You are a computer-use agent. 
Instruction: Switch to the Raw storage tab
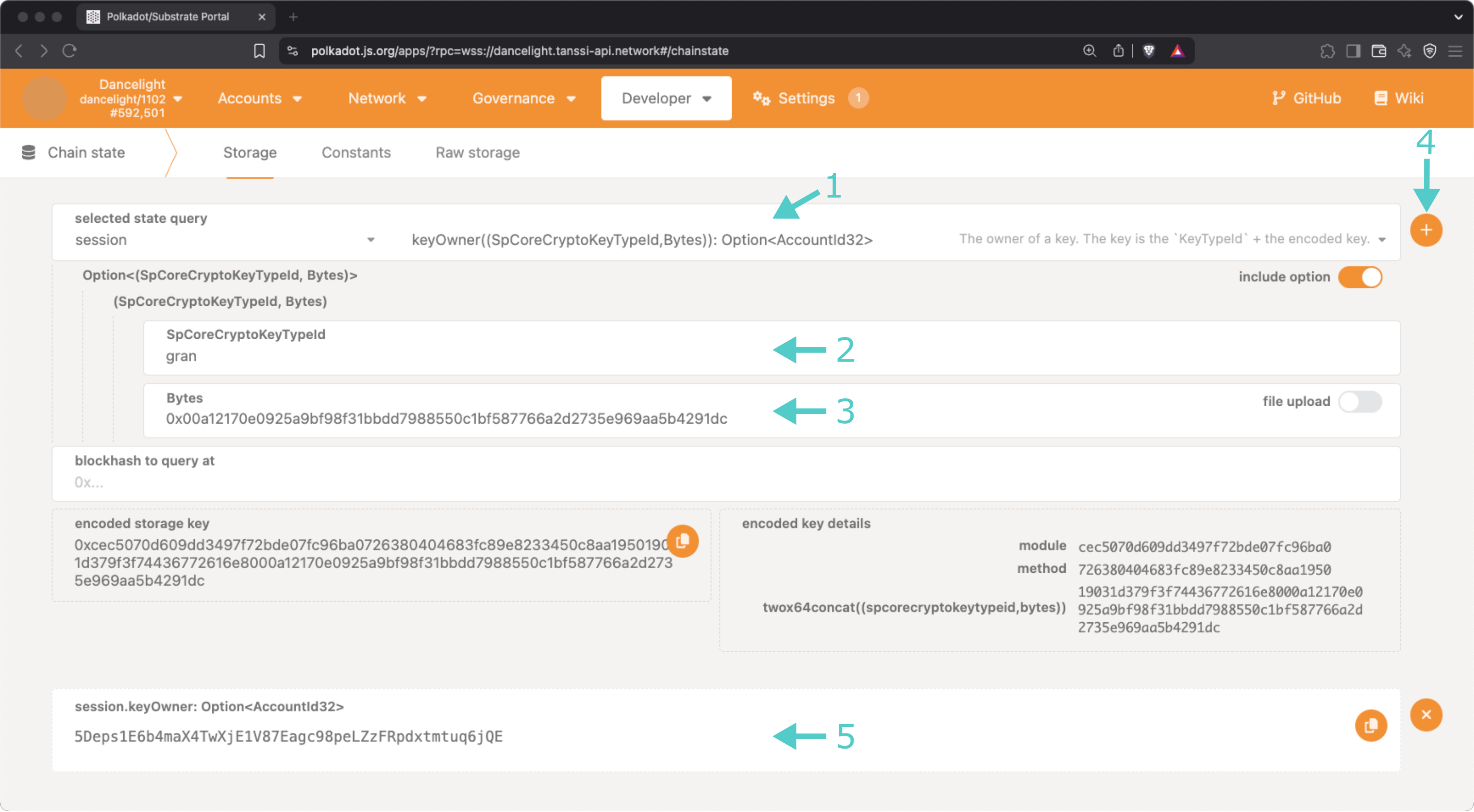tap(477, 153)
